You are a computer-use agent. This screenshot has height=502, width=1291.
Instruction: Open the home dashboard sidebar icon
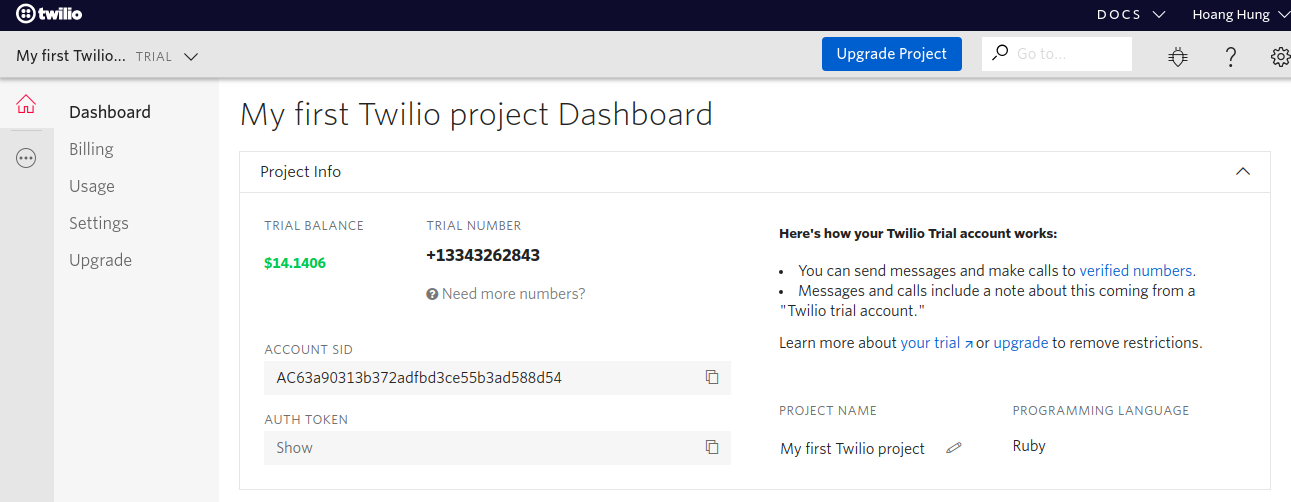[x=26, y=104]
